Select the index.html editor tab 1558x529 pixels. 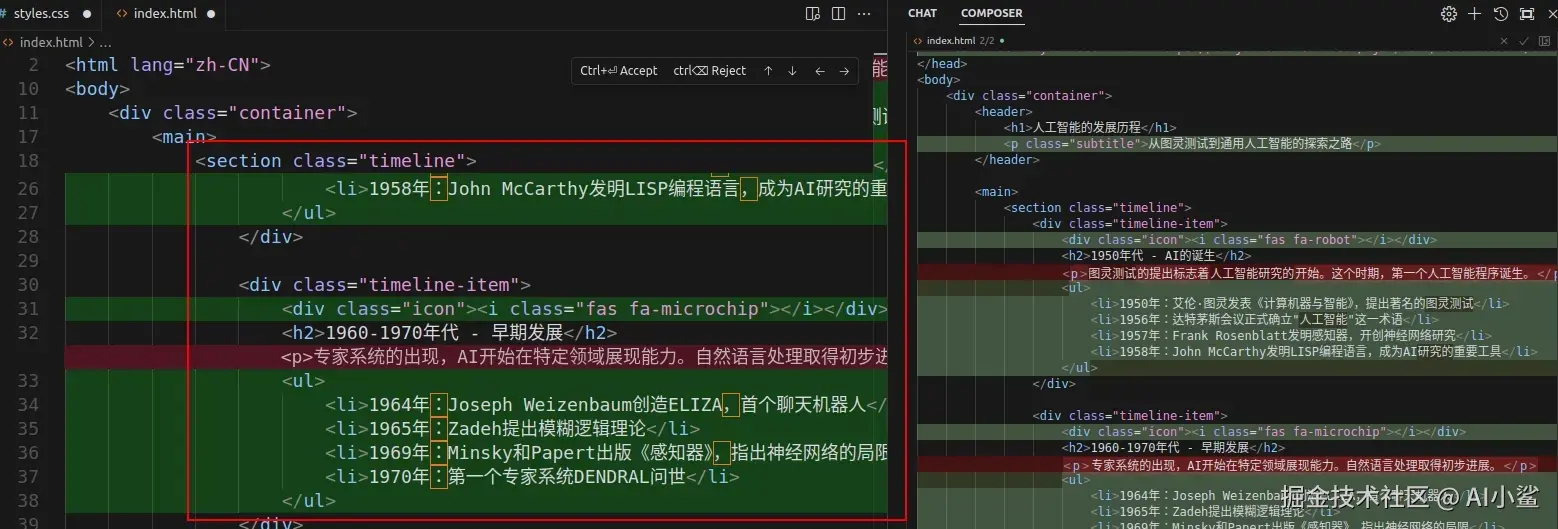point(165,14)
